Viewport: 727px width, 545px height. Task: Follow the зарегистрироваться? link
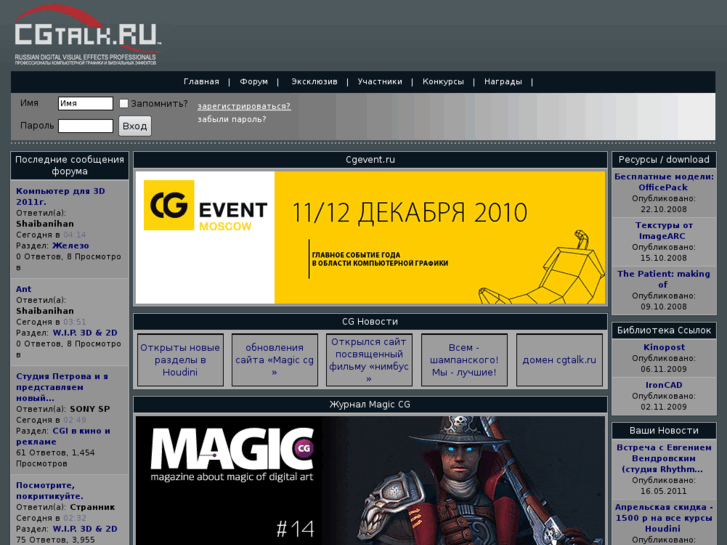coord(244,106)
